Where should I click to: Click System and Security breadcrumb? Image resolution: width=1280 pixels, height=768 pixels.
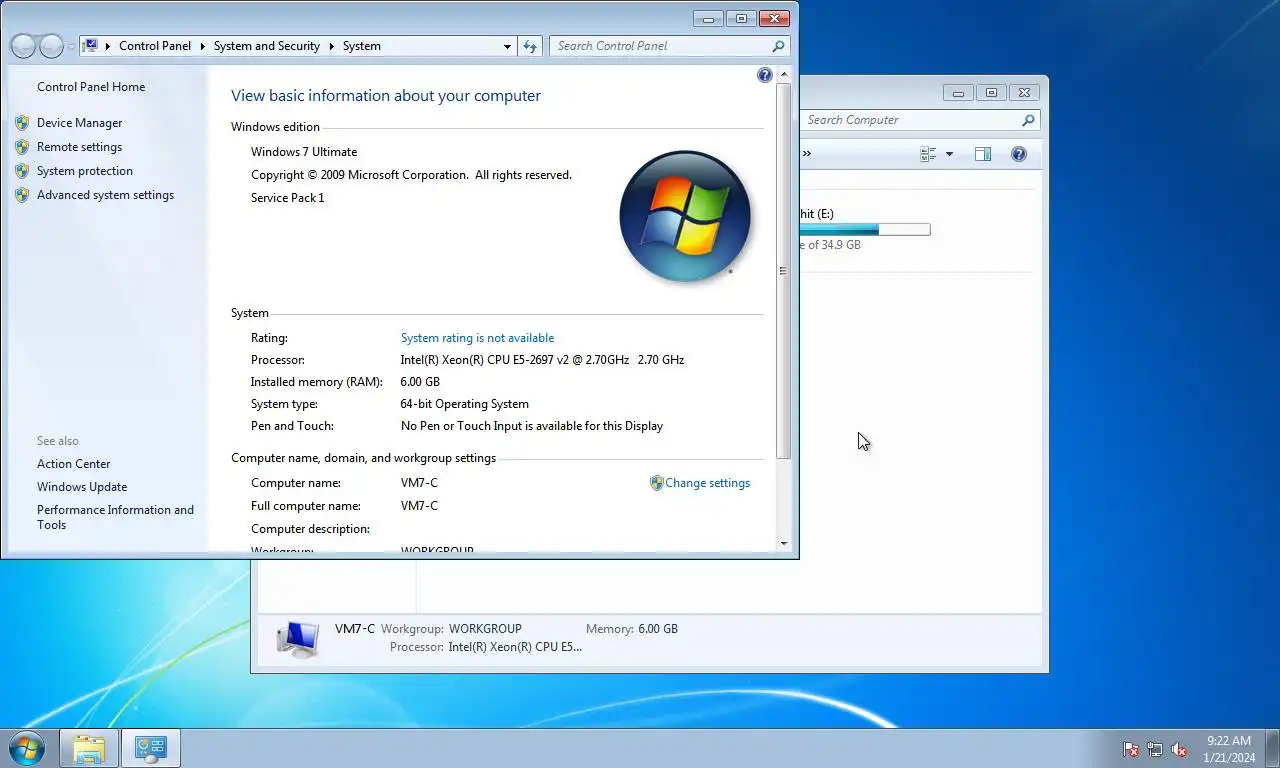(266, 46)
